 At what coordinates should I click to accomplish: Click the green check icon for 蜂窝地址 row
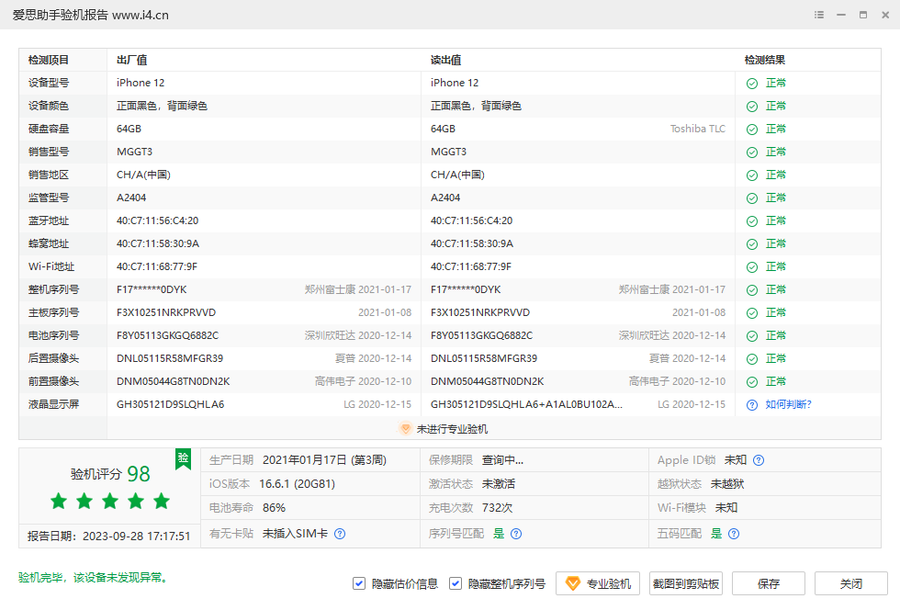click(x=752, y=244)
